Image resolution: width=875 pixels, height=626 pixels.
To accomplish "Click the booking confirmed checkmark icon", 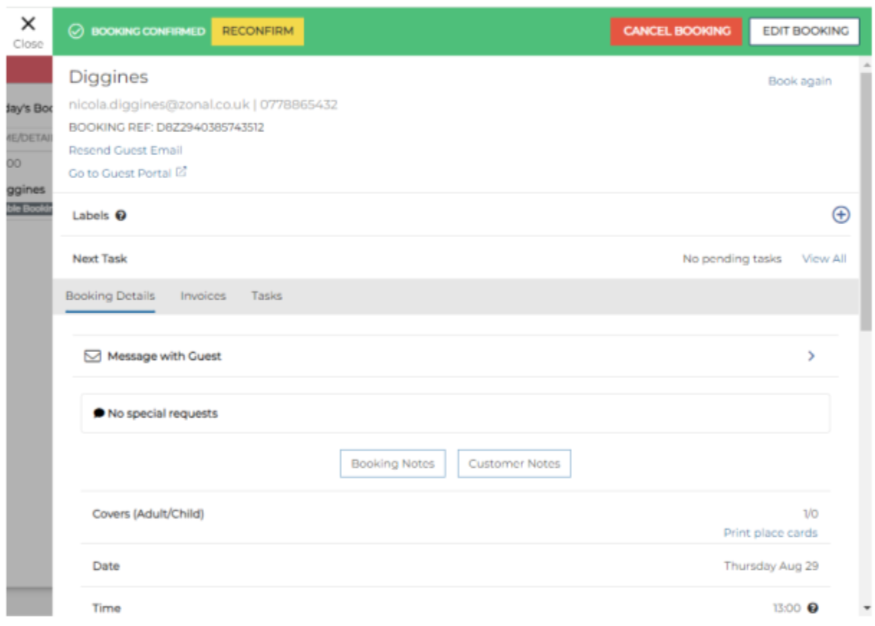I will click(76, 31).
